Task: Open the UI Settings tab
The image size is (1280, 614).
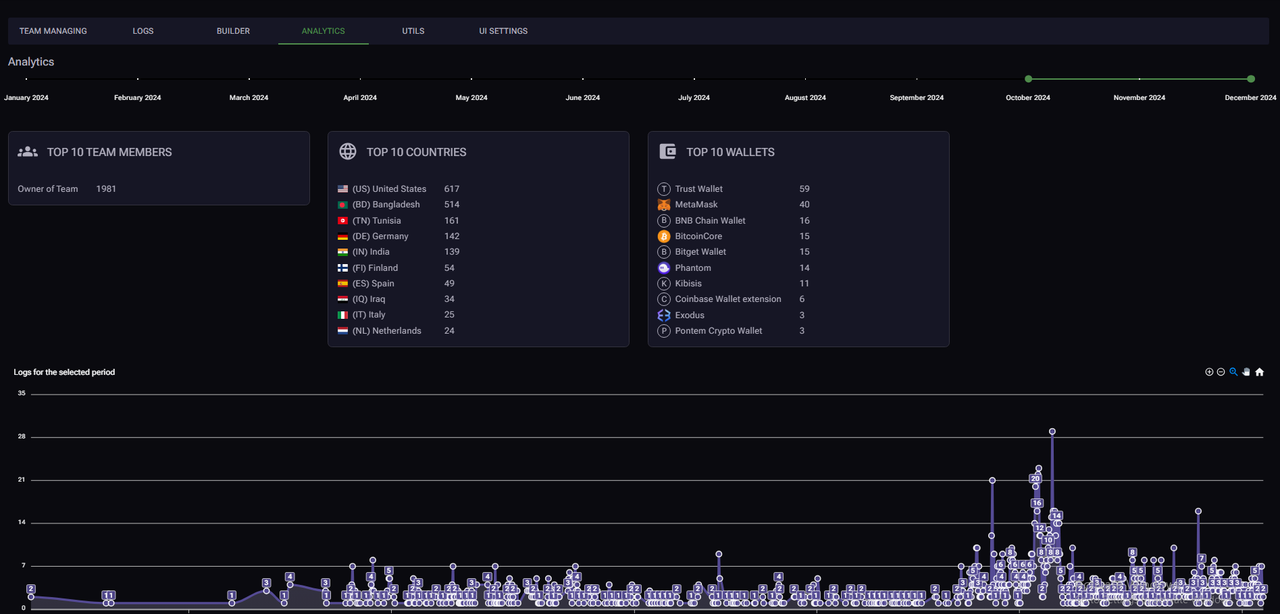Action: pos(503,31)
